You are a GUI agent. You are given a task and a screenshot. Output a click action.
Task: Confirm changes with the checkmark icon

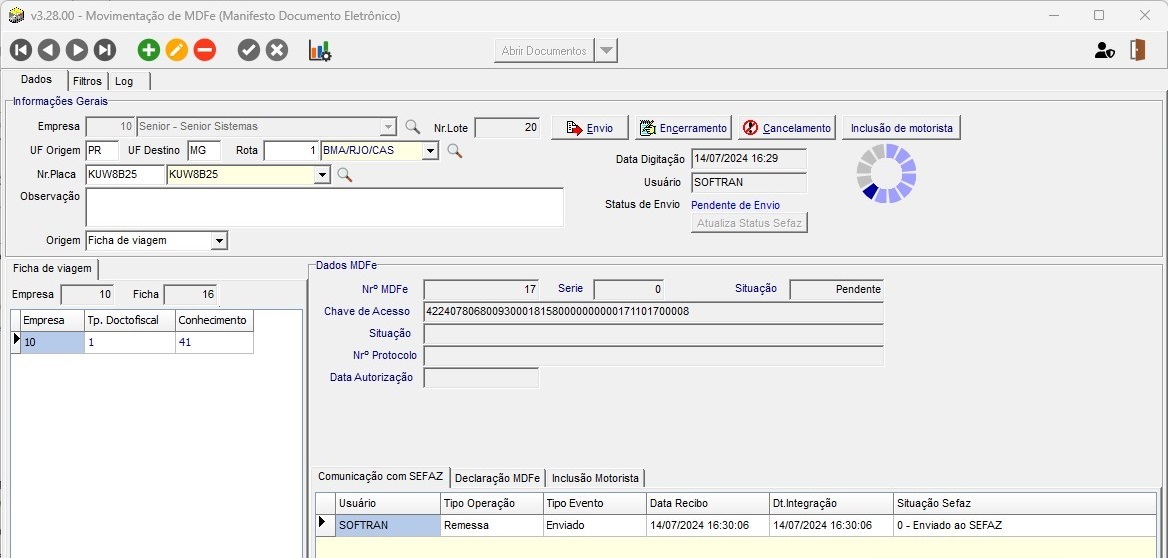click(x=249, y=50)
